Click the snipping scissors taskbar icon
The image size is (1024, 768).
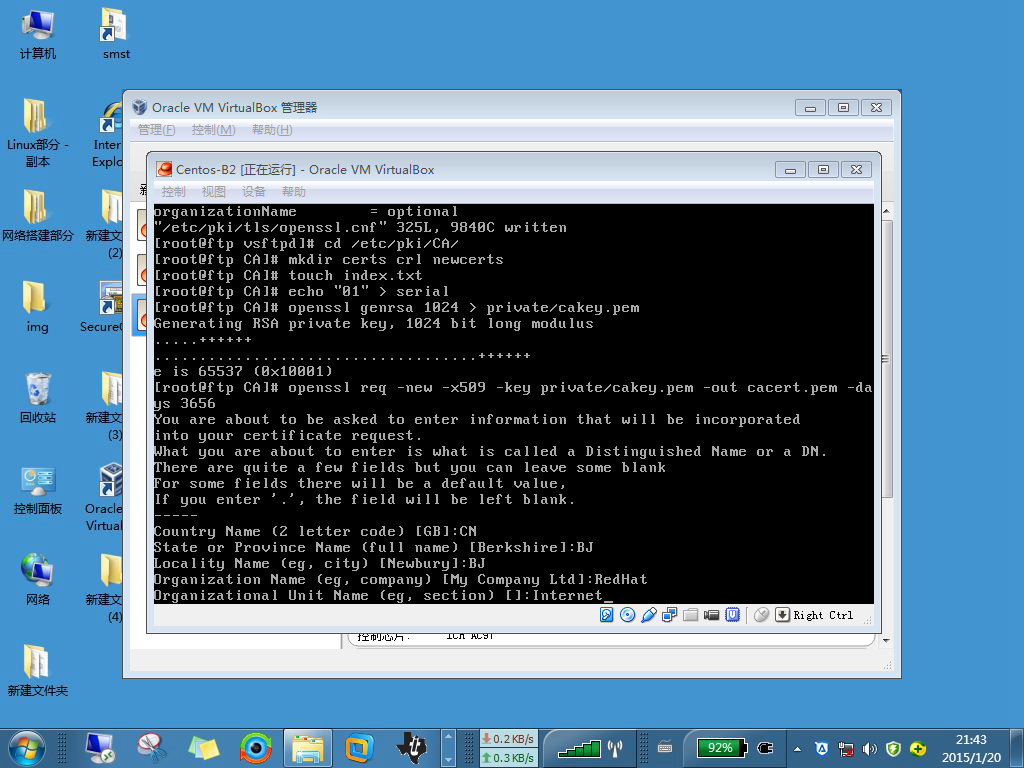click(x=152, y=748)
